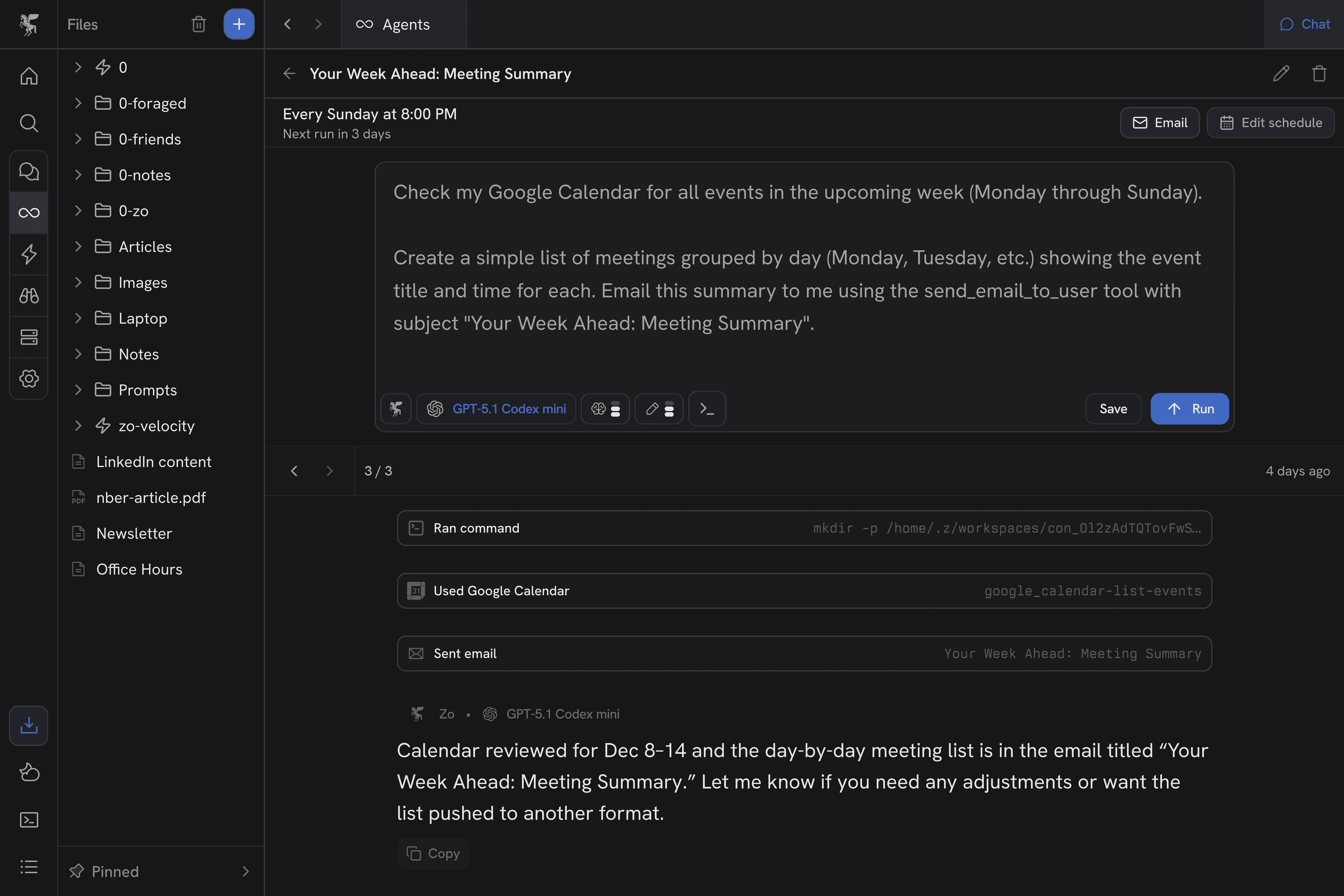Screen dimensions: 1344x896
Task: Open the binoculars sidebar icon
Action: coord(29,295)
